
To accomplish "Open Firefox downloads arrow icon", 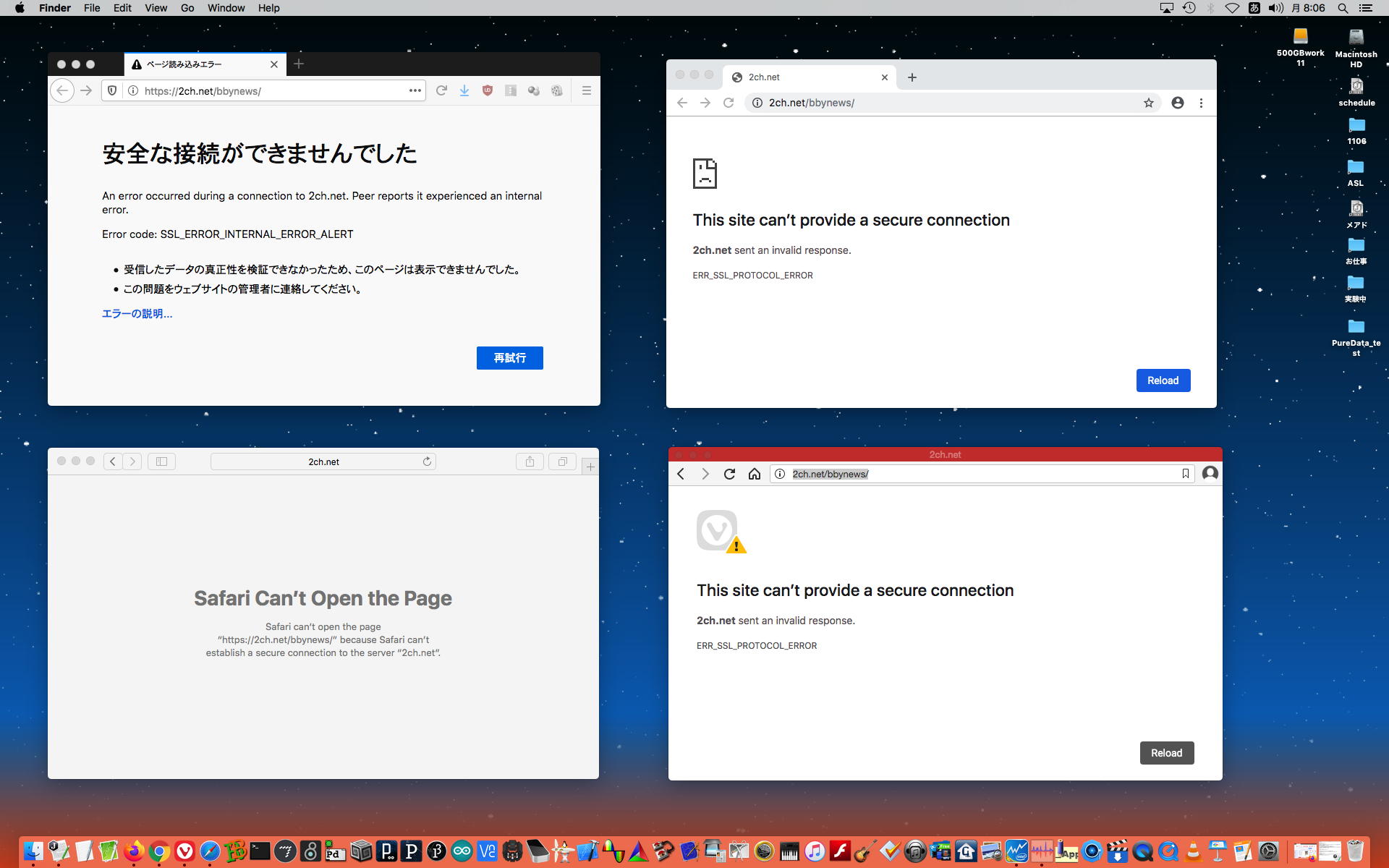I will (464, 90).
